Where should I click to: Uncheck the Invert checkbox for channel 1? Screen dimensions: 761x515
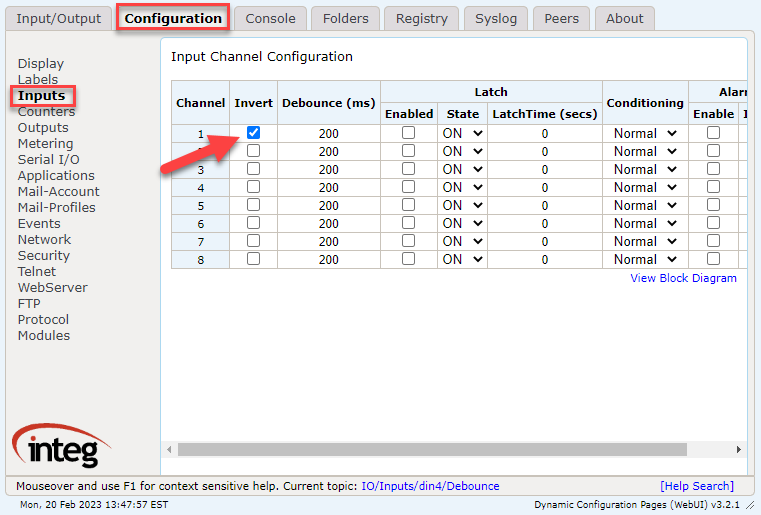click(253, 133)
